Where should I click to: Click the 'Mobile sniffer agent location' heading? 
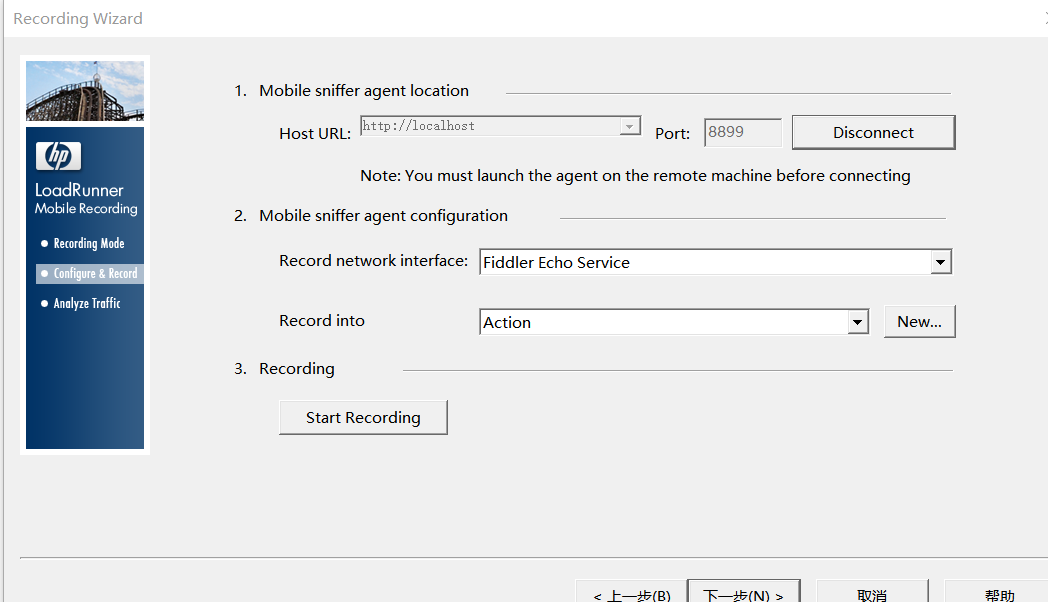point(364,91)
